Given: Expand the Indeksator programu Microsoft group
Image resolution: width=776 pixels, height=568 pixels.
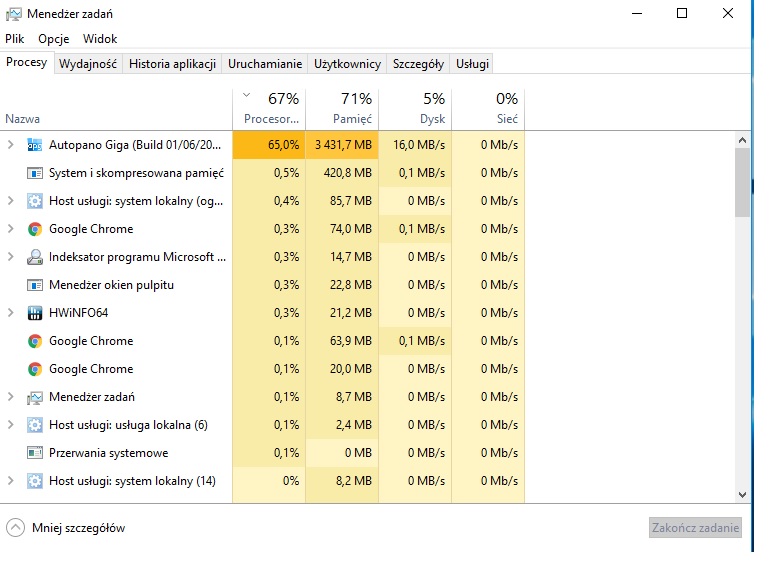Looking at the screenshot, I should [10, 257].
